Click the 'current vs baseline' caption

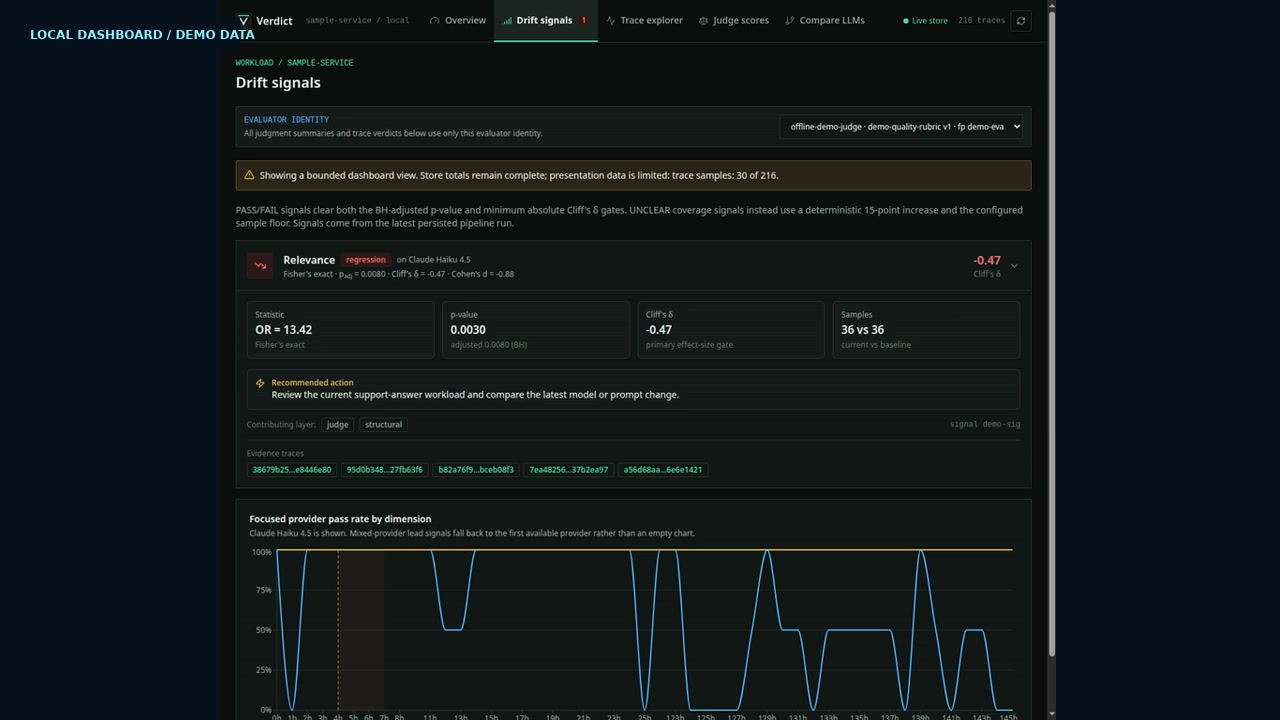coord(876,345)
